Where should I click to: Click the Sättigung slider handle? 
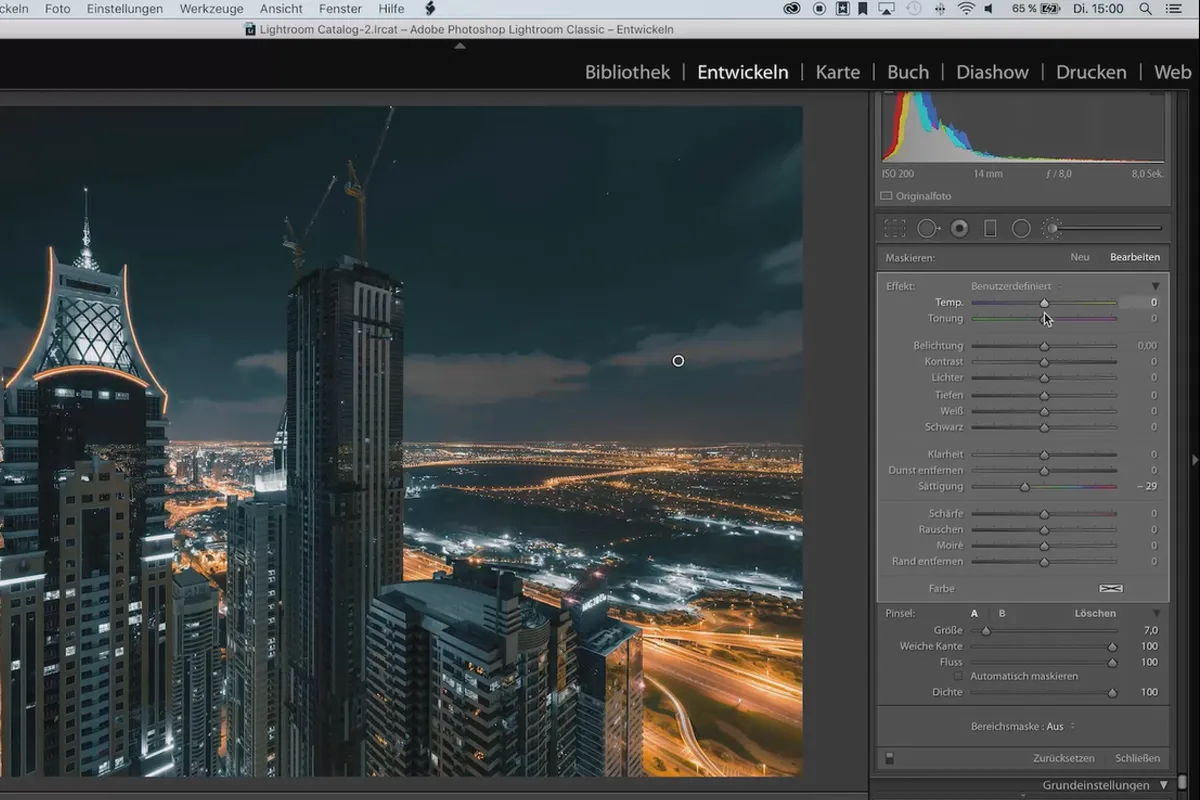coord(1024,486)
